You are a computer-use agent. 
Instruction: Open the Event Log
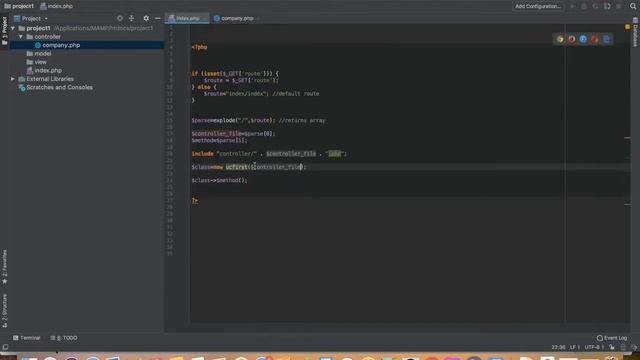(611, 338)
